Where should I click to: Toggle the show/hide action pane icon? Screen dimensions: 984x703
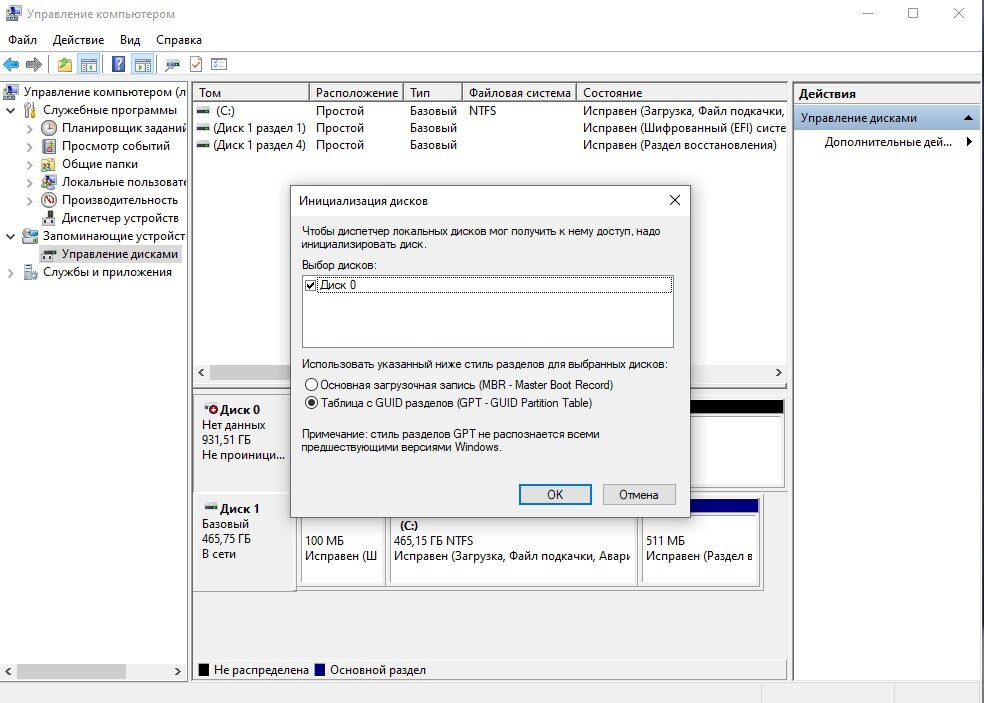142,64
